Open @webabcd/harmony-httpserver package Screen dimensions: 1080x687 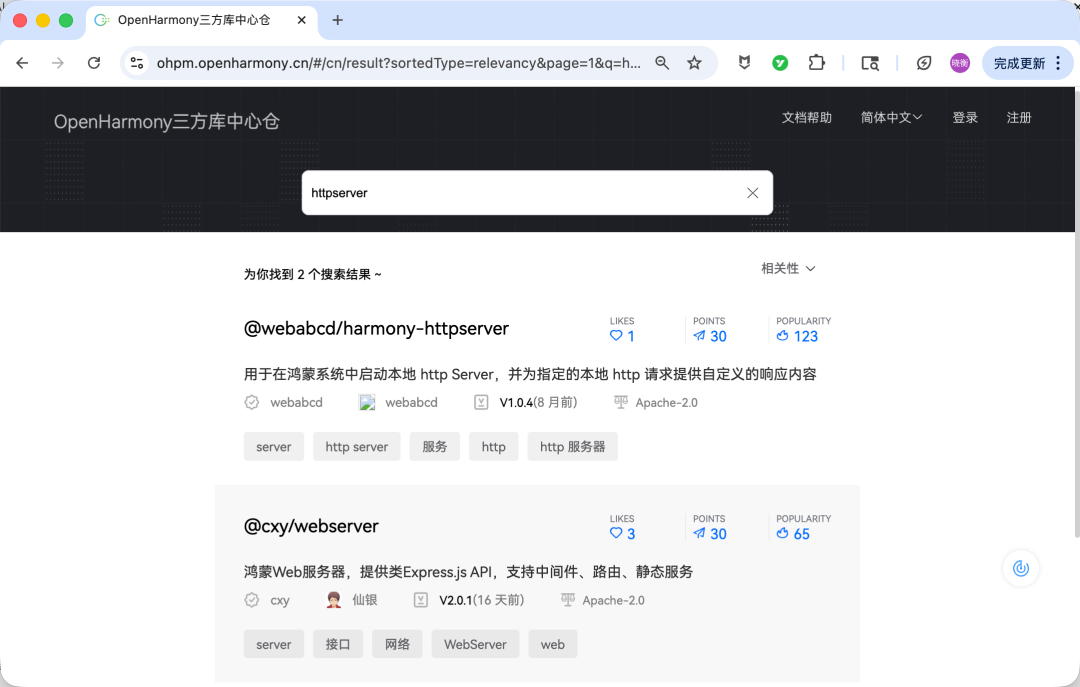(376, 329)
